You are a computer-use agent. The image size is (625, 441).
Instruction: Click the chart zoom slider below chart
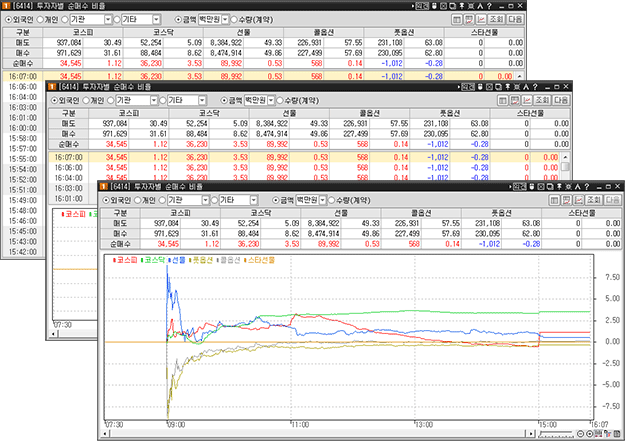coord(556,434)
